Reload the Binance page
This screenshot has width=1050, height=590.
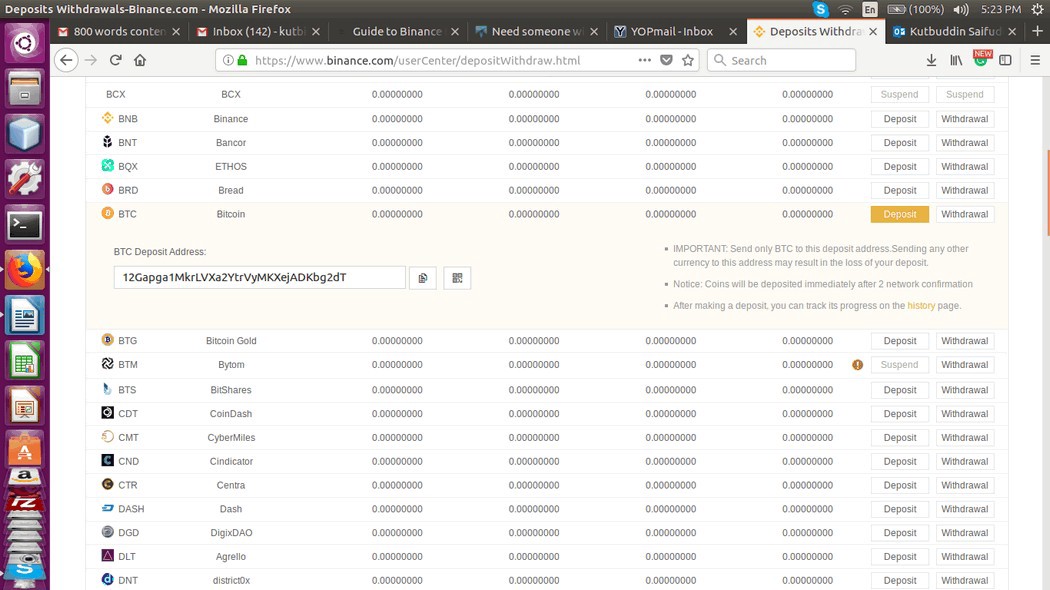tap(115, 60)
